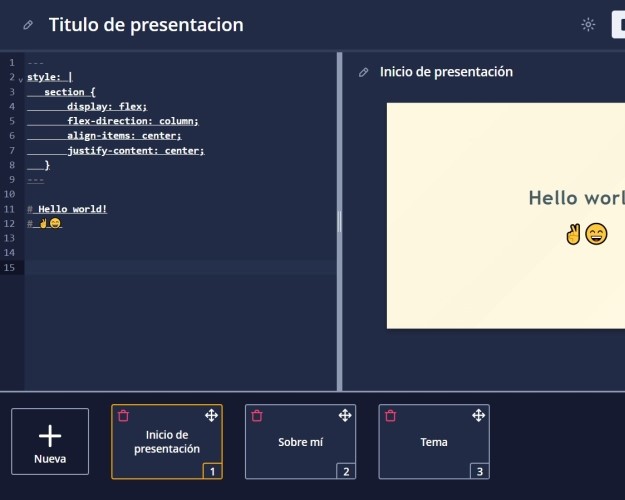This screenshot has height=500, width=625.
Task: Click trash icon on Sobre mí slide
Action: (257, 415)
